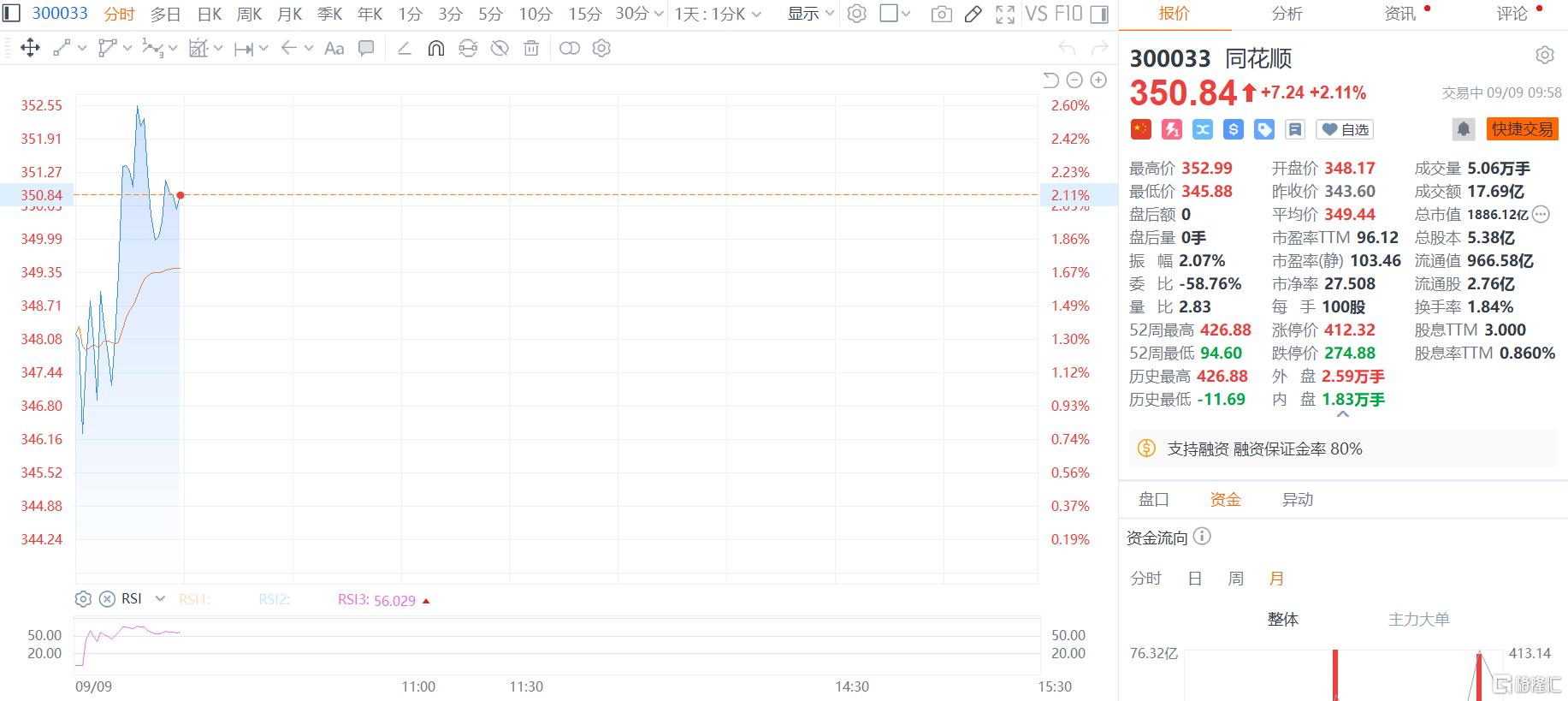Expand the 30分 interval dropdown
The image size is (1568, 701).
click(x=640, y=15)
